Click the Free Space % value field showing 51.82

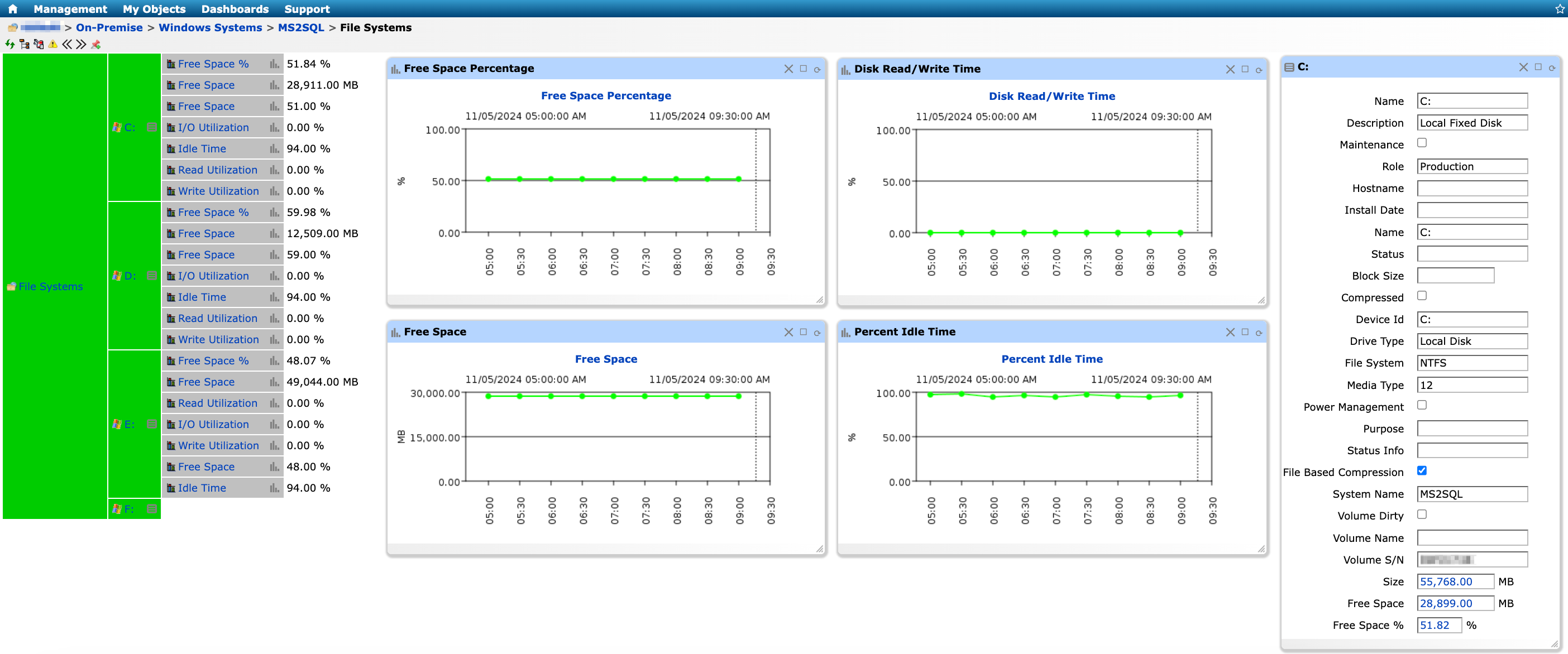coord(1438,625)
